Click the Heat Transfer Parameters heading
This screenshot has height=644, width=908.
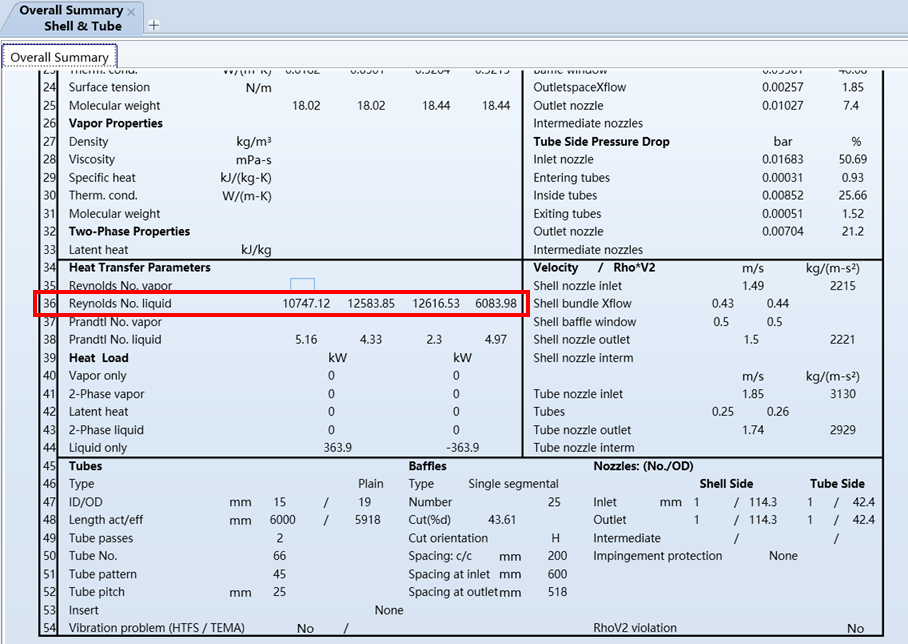point(140,268)
